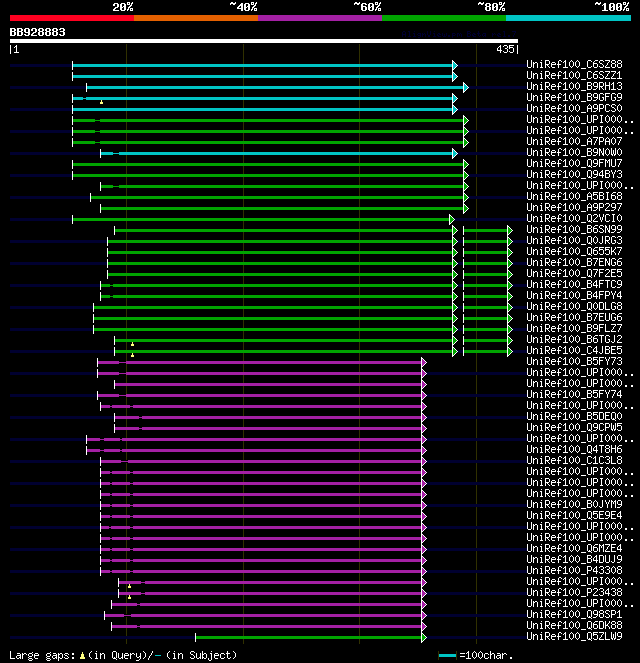Viewport: 640px width, 663px height.
Task: Click the yellow gap marker under B9GFG9 bar
Action: coord(101,102)
